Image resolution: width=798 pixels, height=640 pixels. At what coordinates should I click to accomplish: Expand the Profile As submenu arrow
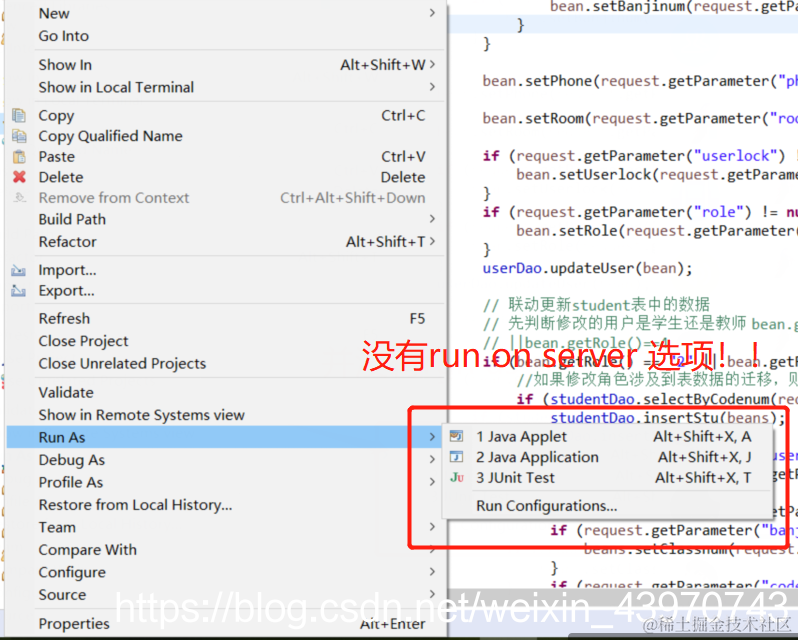click(432, 482)
